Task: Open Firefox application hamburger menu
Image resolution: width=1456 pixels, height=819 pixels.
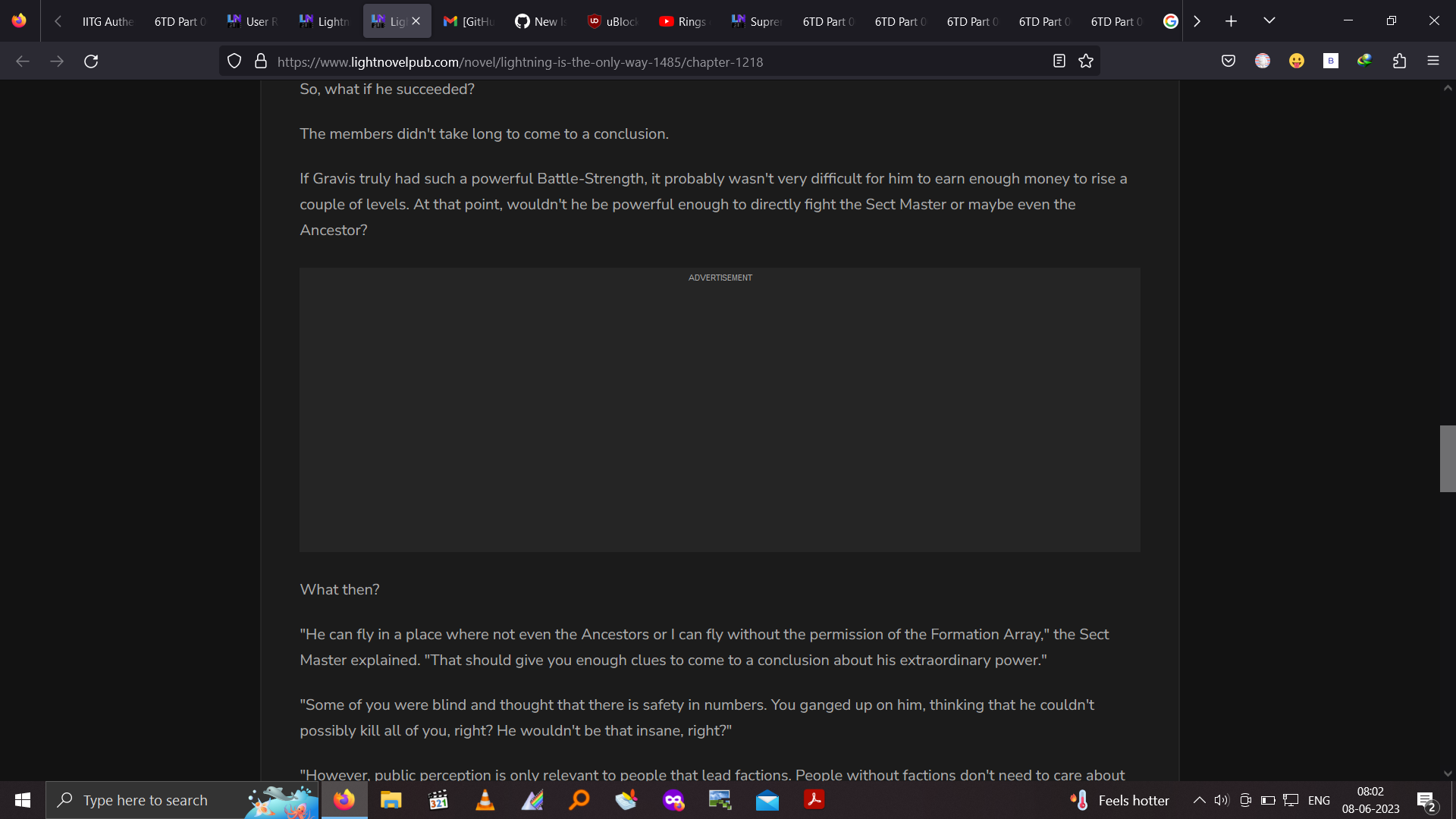Action: click(x=1433, y=61)
